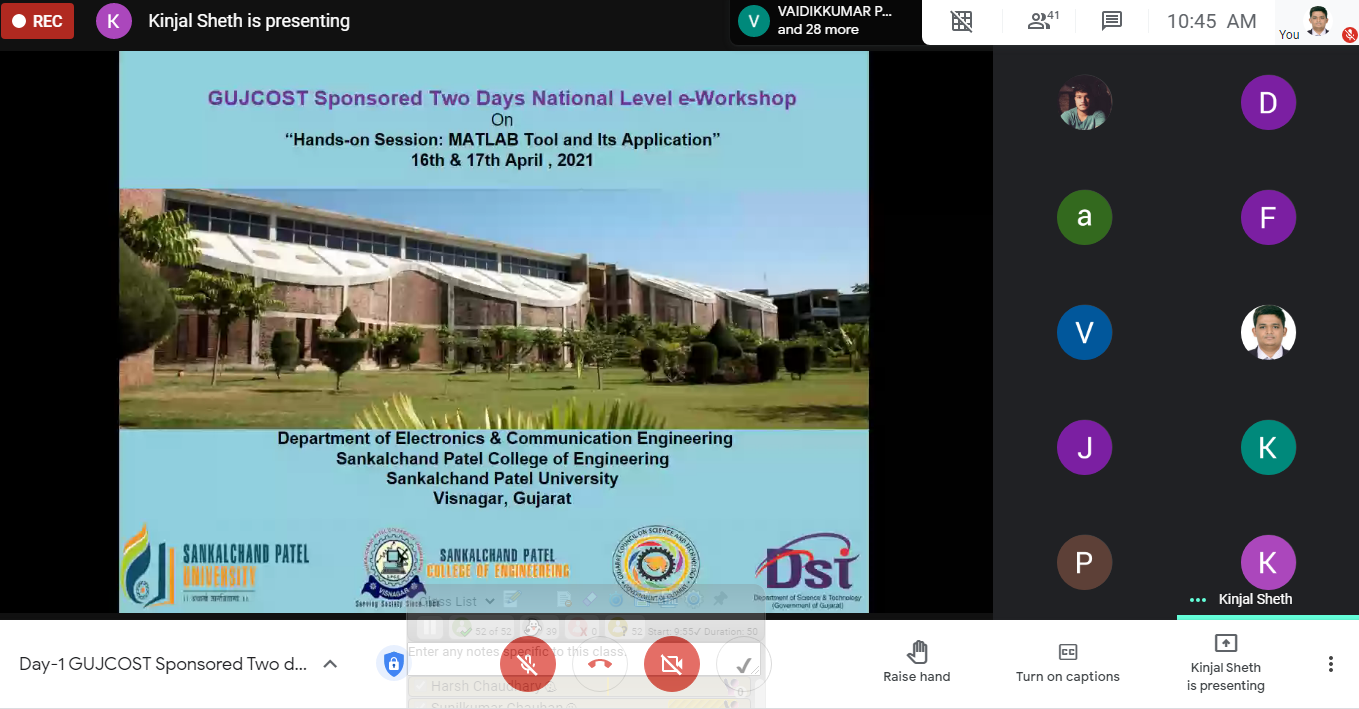Open Kinjal Sheth is presenting options
The height and width of the screenshot is (709, 1359).
[1225, 663]
